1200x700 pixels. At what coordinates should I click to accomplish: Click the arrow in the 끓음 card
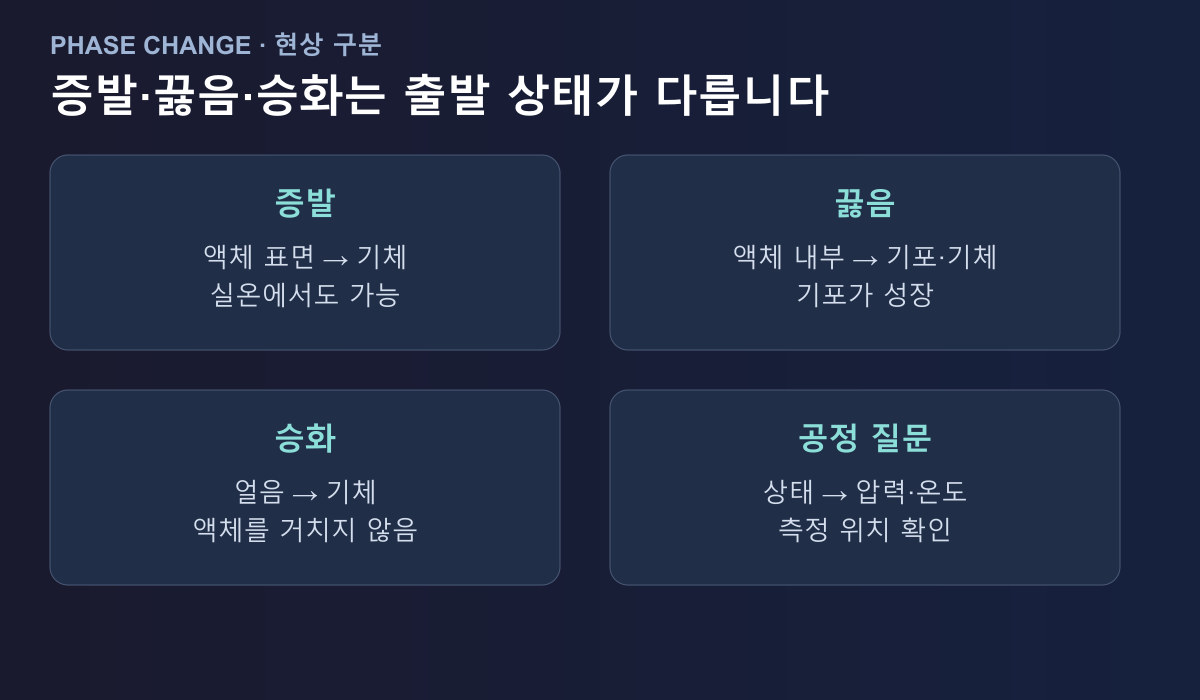click(x=866, y=259)
